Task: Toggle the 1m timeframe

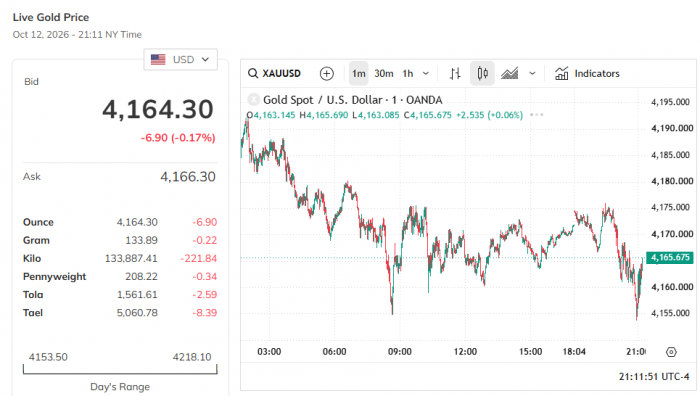Action: pos(358,73)
